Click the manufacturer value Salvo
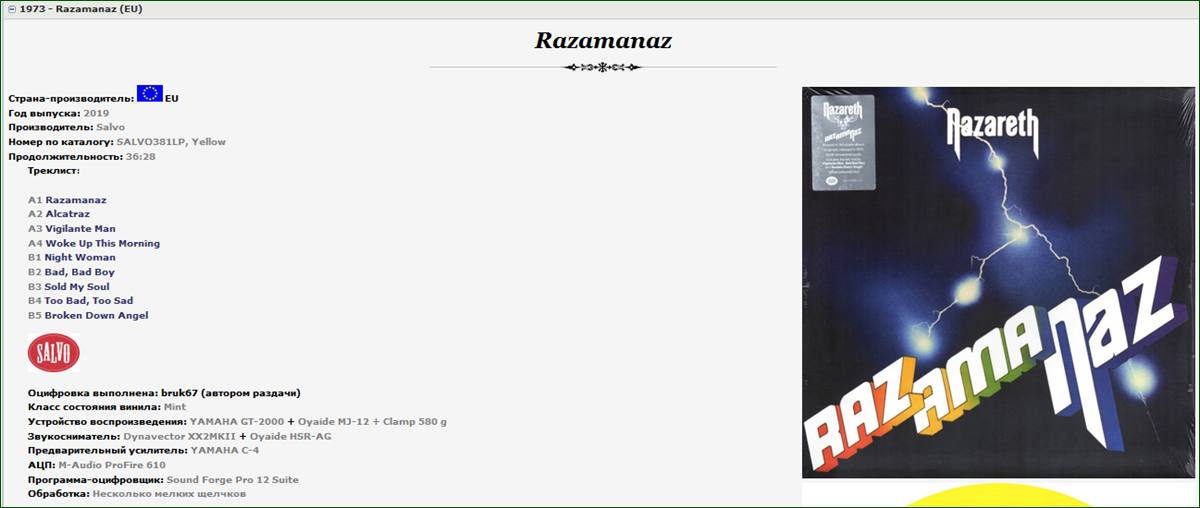The image size is (1200, 508). [x=110, y=127]
